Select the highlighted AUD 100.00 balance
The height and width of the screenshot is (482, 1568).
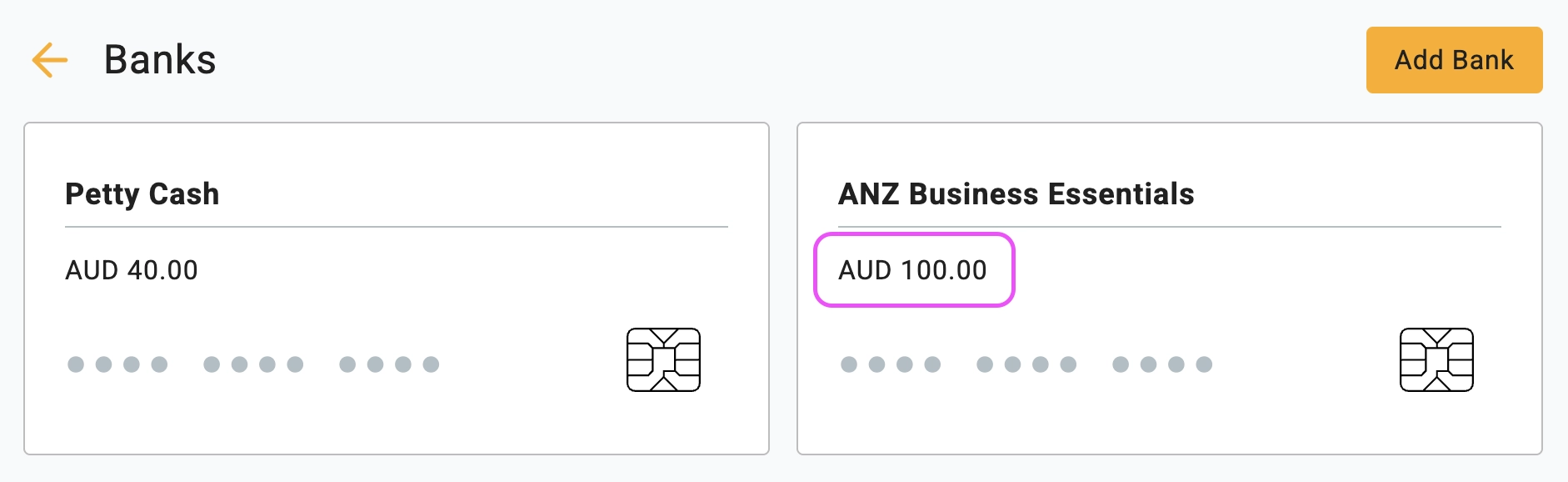coord(913,270)
